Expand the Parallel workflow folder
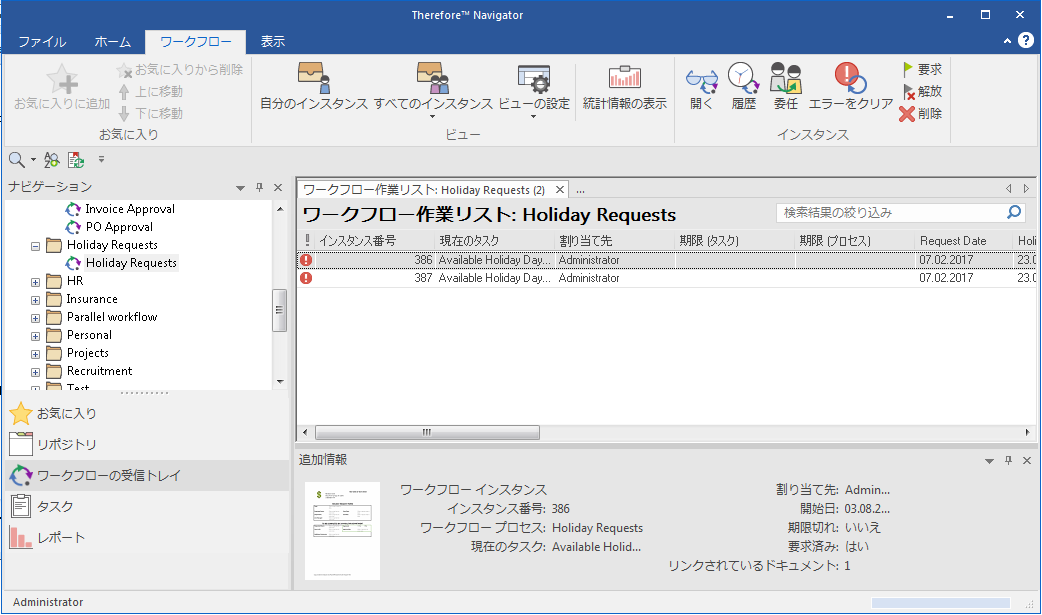Viewport: 1042px width, 615px height. pos(35,318)
